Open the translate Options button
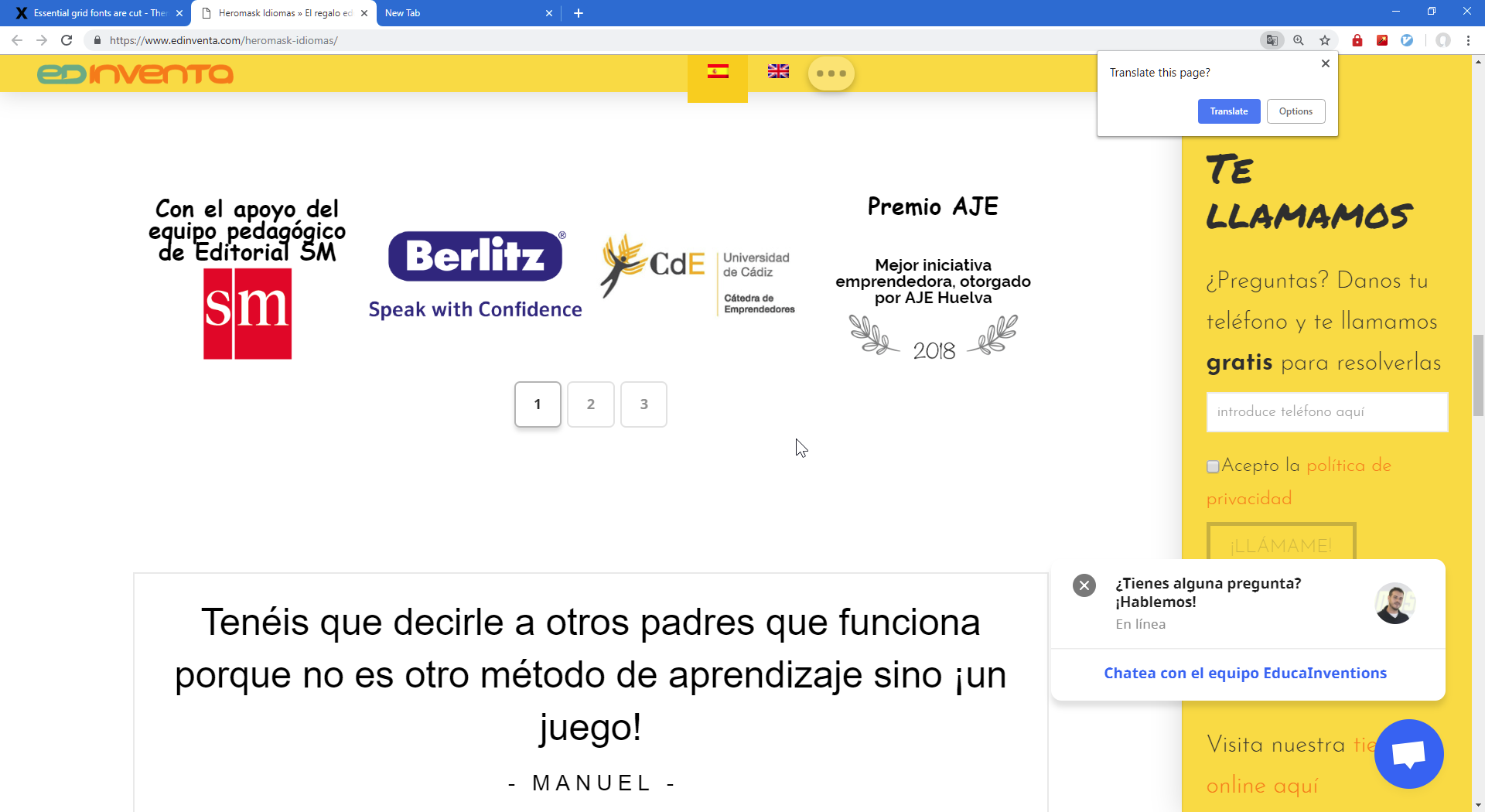Image resolution: width=1485 pixels, height=812 pixels. [1296, 111]
